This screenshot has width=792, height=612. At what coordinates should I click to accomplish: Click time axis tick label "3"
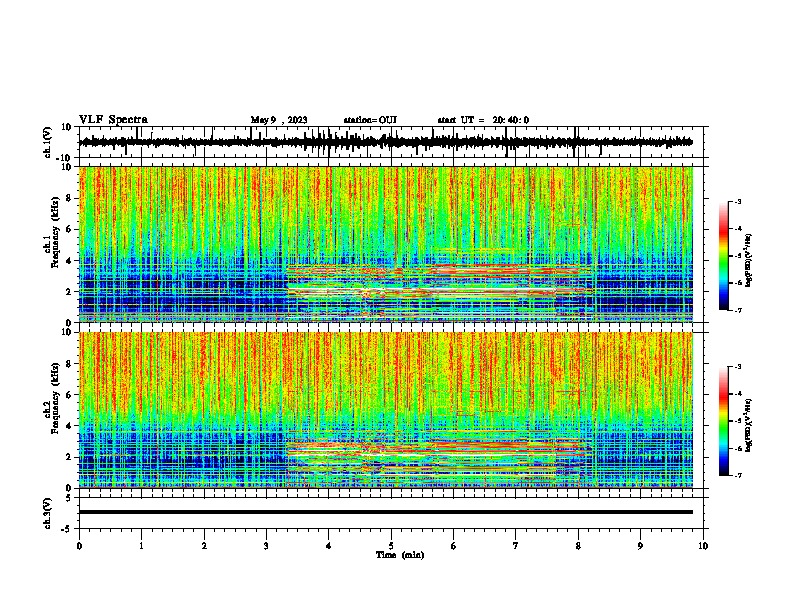(x=266, y=546)
